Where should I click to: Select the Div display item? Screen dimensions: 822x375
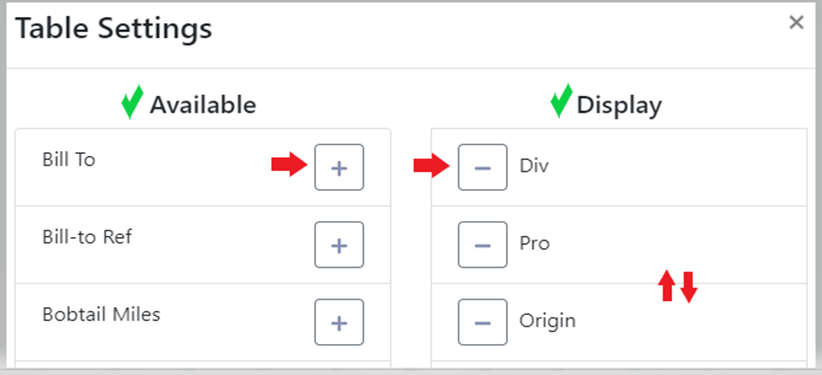[534, 166]
